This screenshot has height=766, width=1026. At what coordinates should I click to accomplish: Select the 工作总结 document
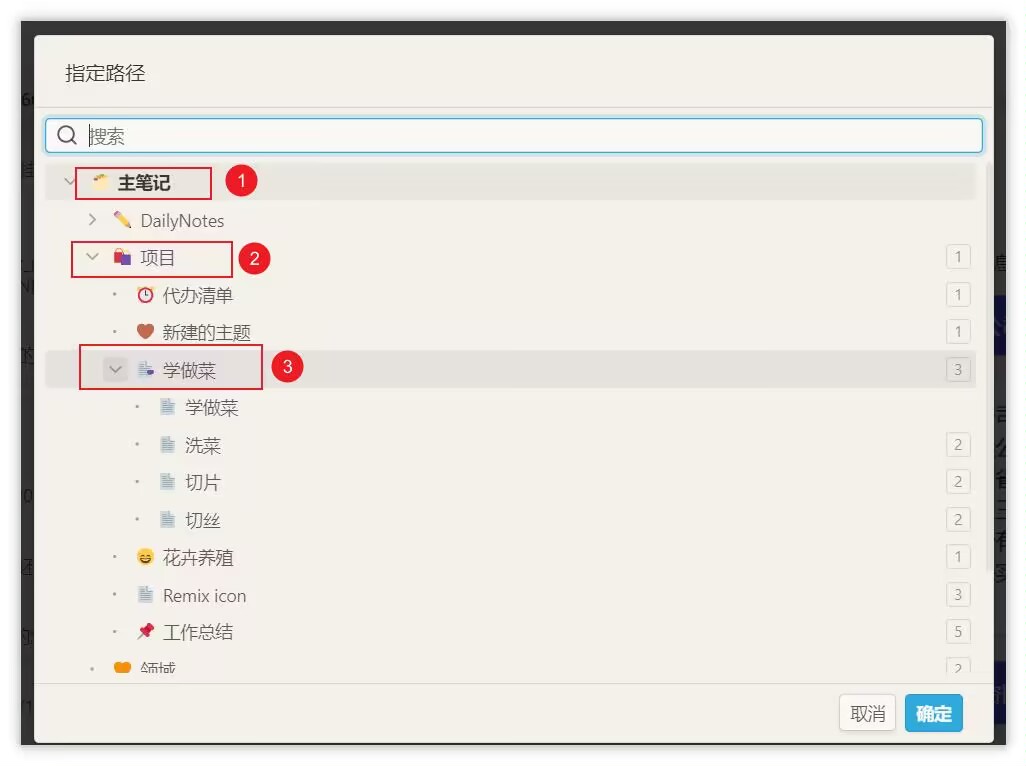pyautogui.click(x=510, y=632)
